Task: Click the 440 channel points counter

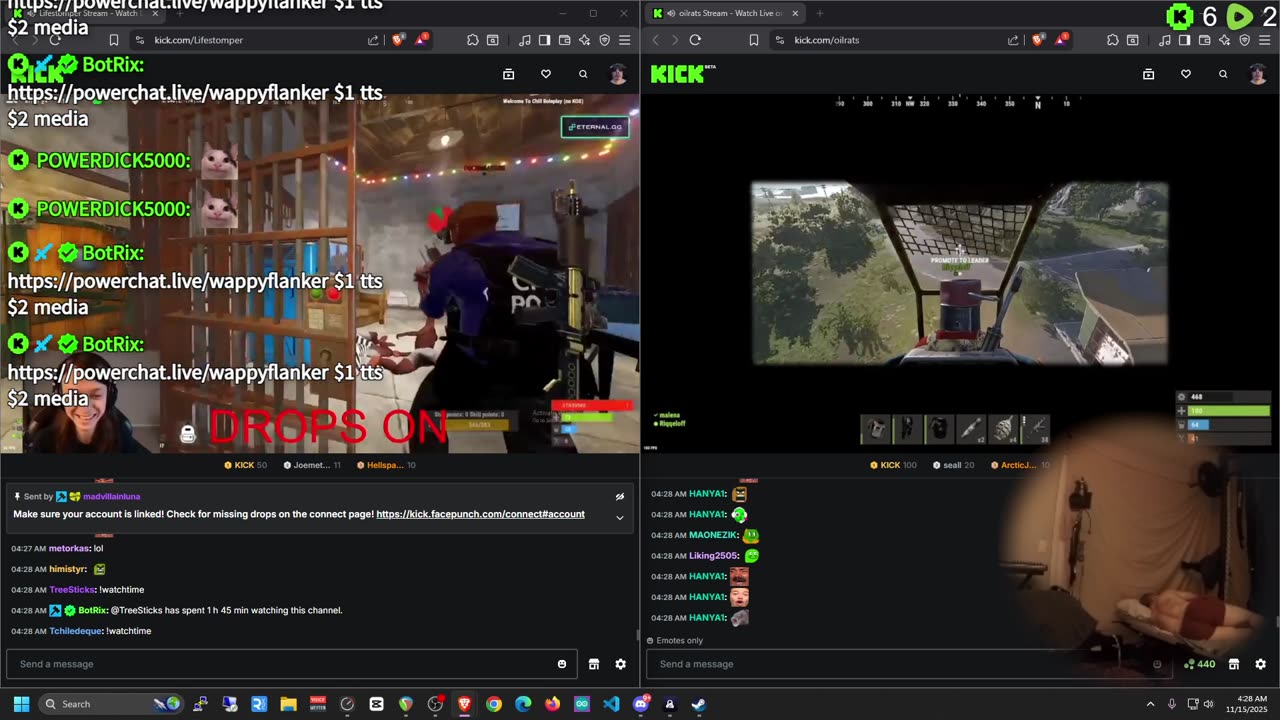Action: pos(1199,664)
